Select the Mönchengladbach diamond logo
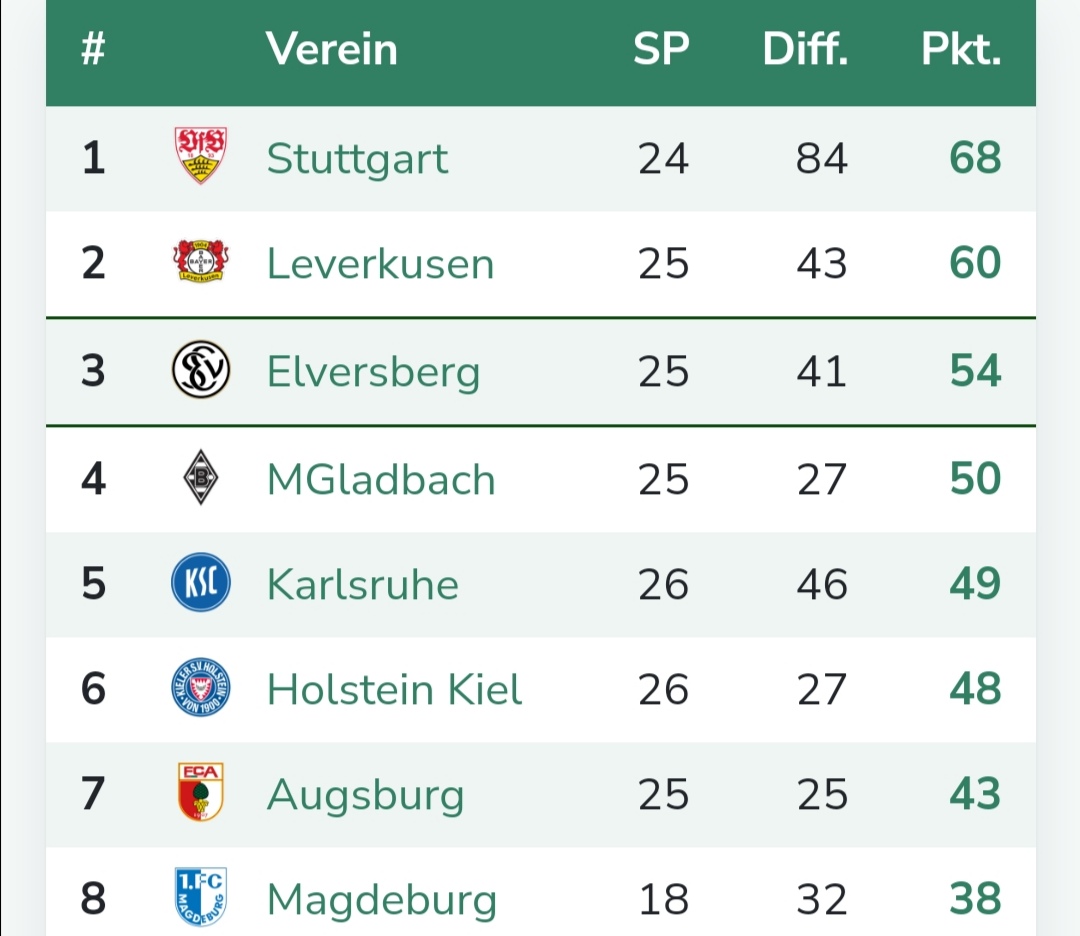 coord(201,479)
